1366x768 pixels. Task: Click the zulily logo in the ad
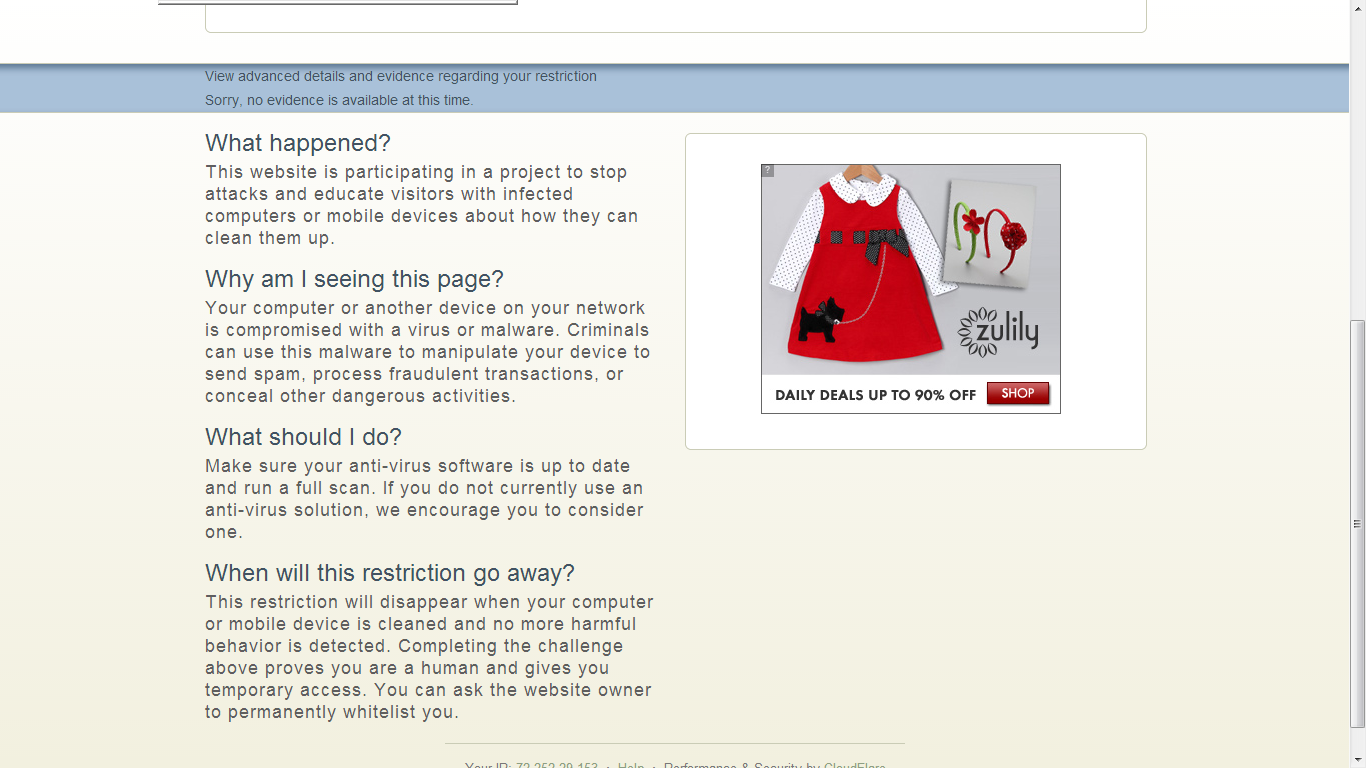pyautogui.click(x=998, y=331)
